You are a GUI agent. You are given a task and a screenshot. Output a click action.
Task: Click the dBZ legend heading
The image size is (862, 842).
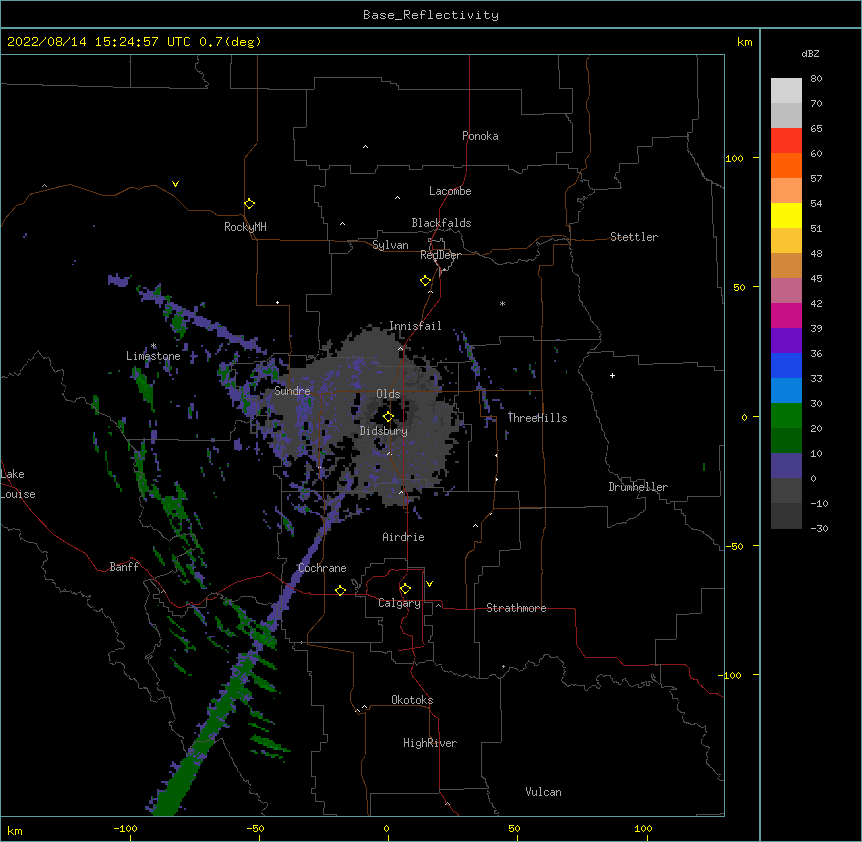point(810,53)
